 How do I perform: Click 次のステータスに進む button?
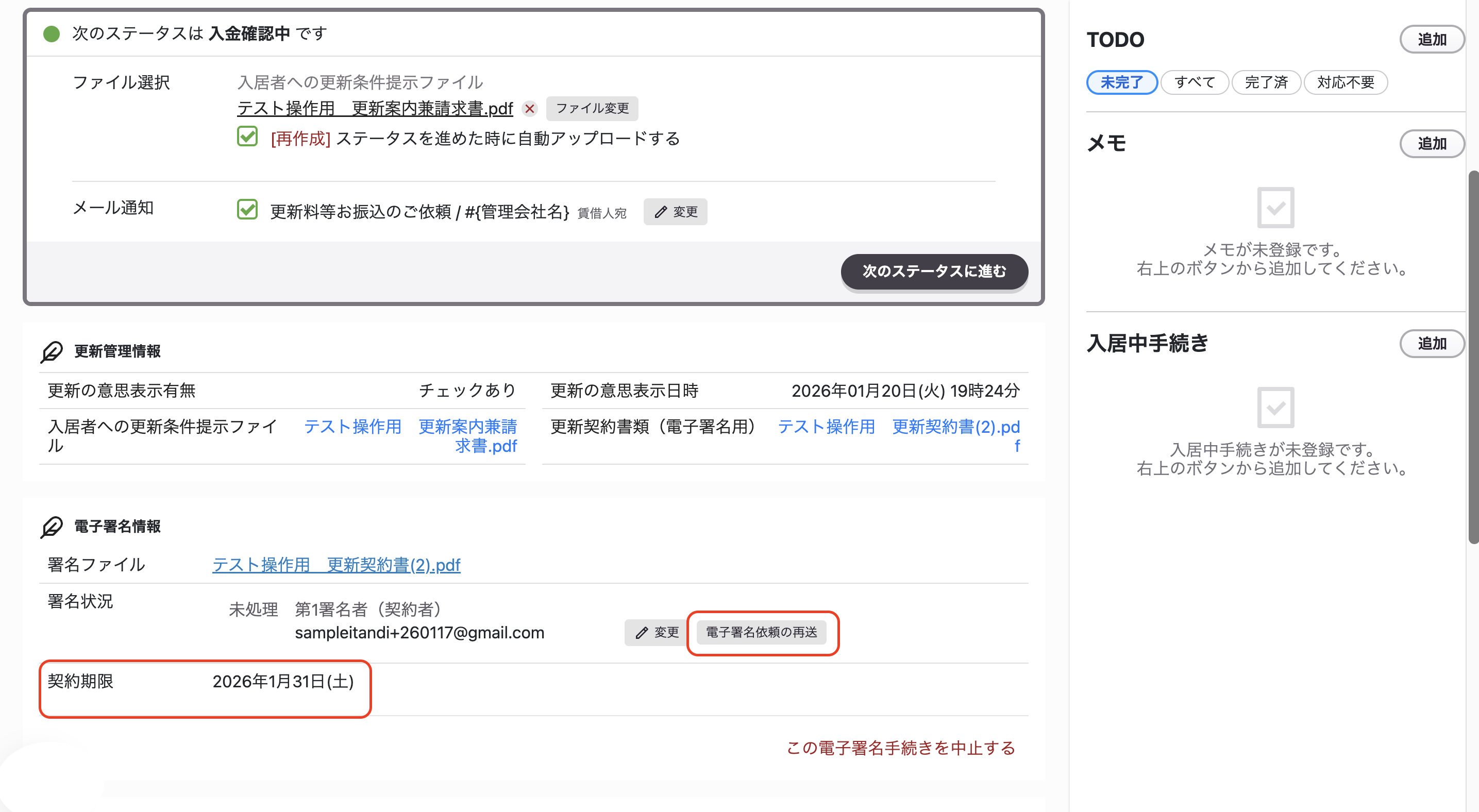[934, 272]
